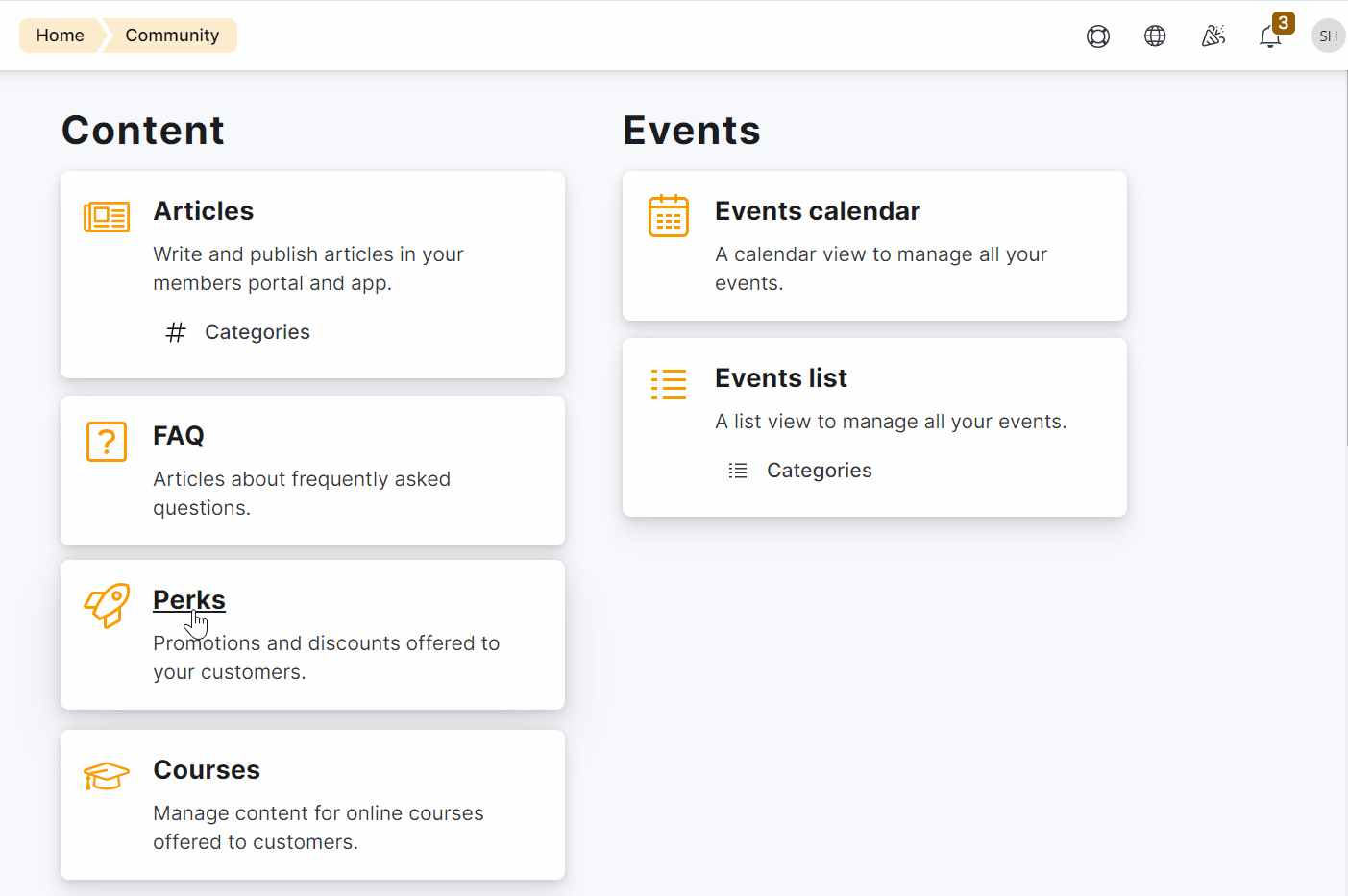
Task: Open the FAQ section
Action: pos(179,436)
